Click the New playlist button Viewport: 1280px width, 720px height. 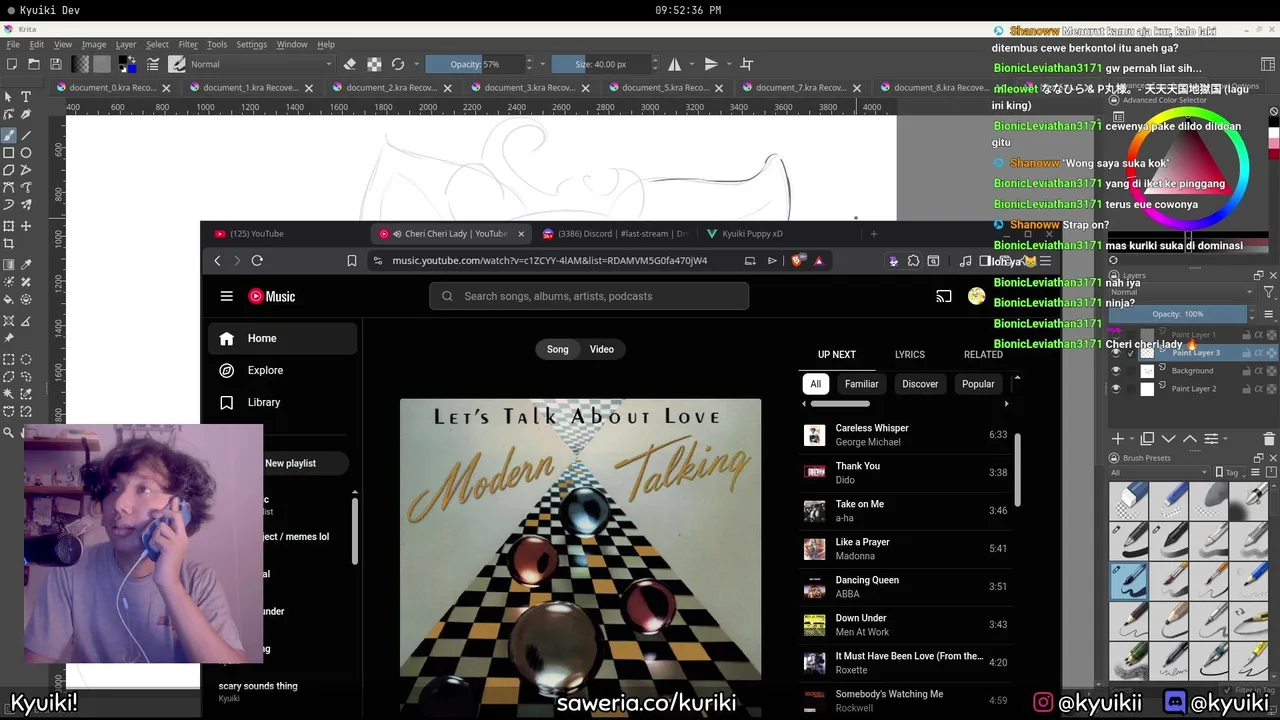[290, 463]
